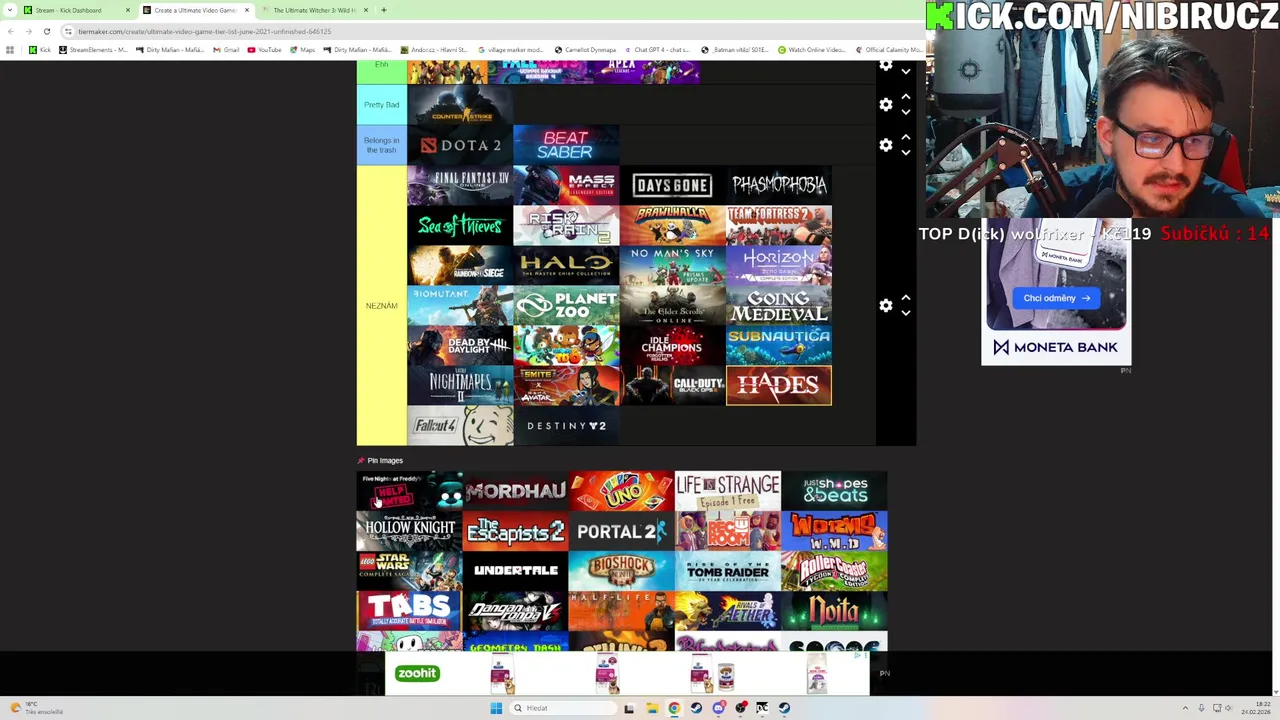Select the Beat Saber game image

coord(566,146)
